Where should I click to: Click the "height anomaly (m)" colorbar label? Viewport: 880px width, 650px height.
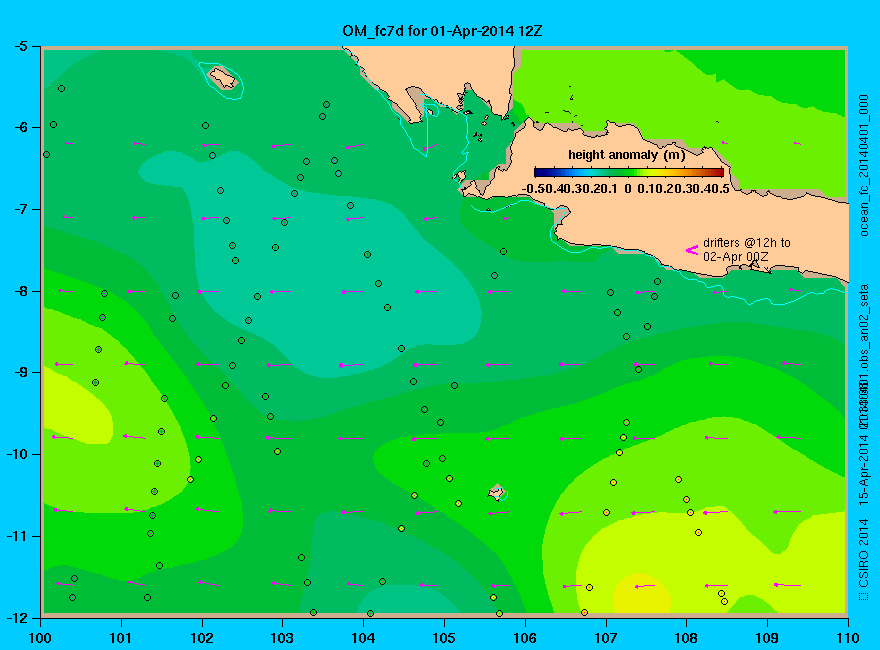tap(626, 155)
